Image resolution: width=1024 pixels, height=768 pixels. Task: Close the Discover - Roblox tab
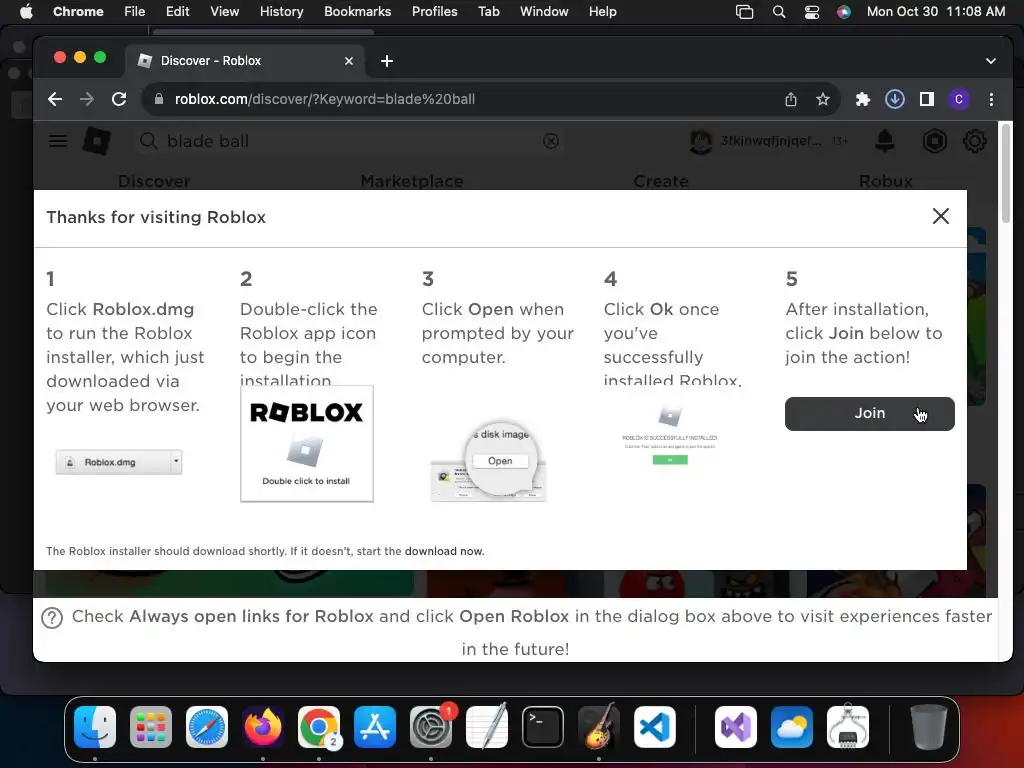tap(349, 61)
